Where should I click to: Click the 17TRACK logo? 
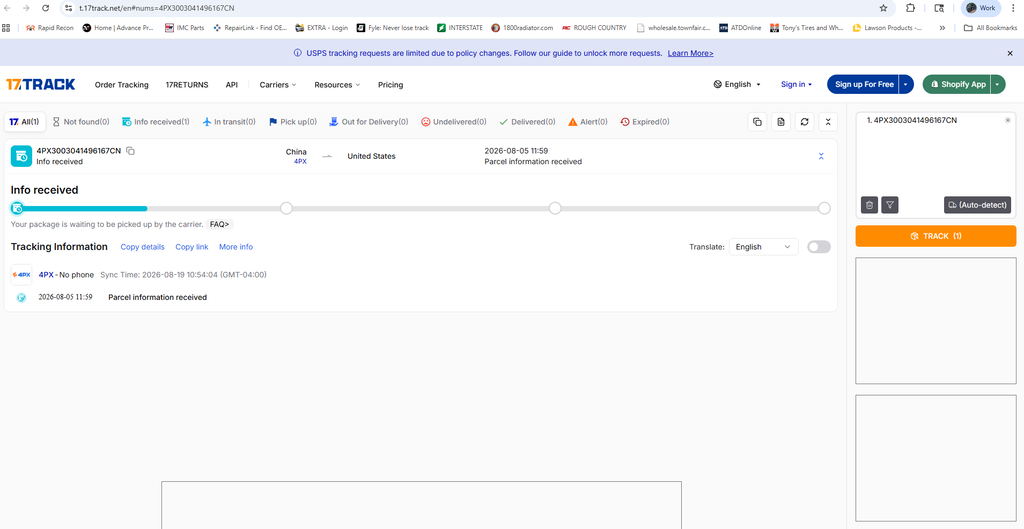tap(40, 84)
